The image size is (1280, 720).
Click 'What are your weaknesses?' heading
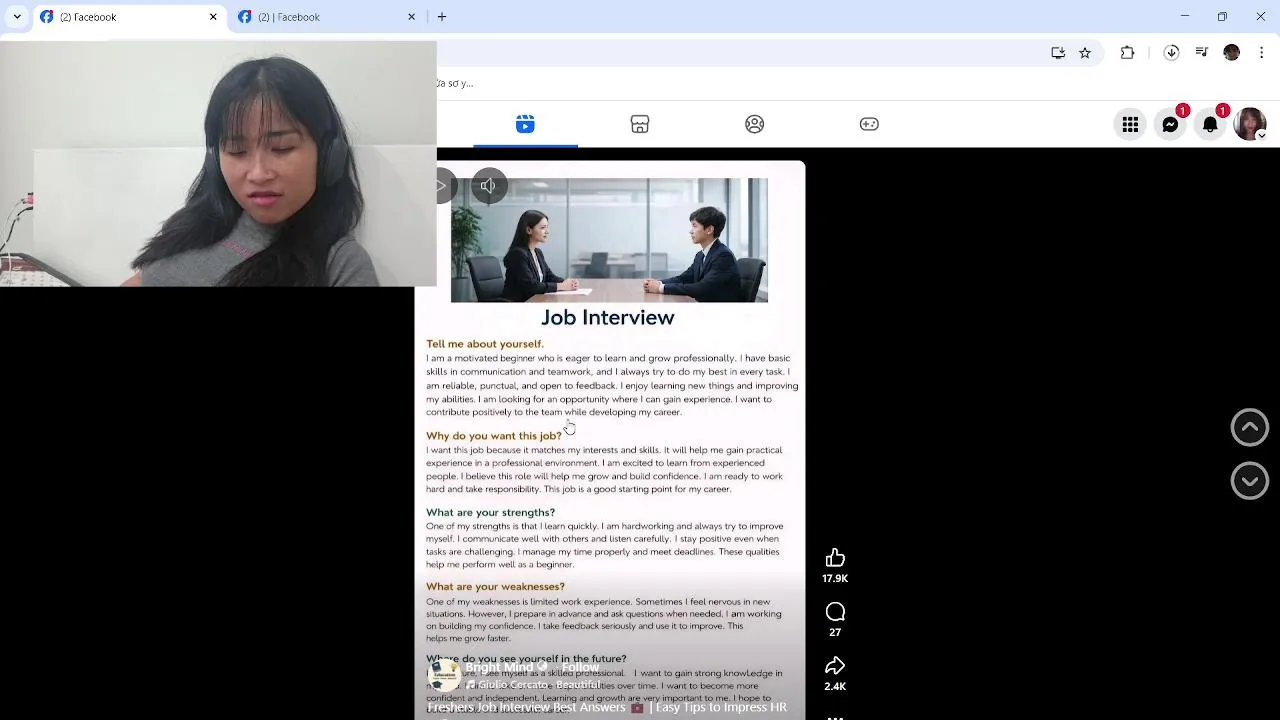coord(495,587)
